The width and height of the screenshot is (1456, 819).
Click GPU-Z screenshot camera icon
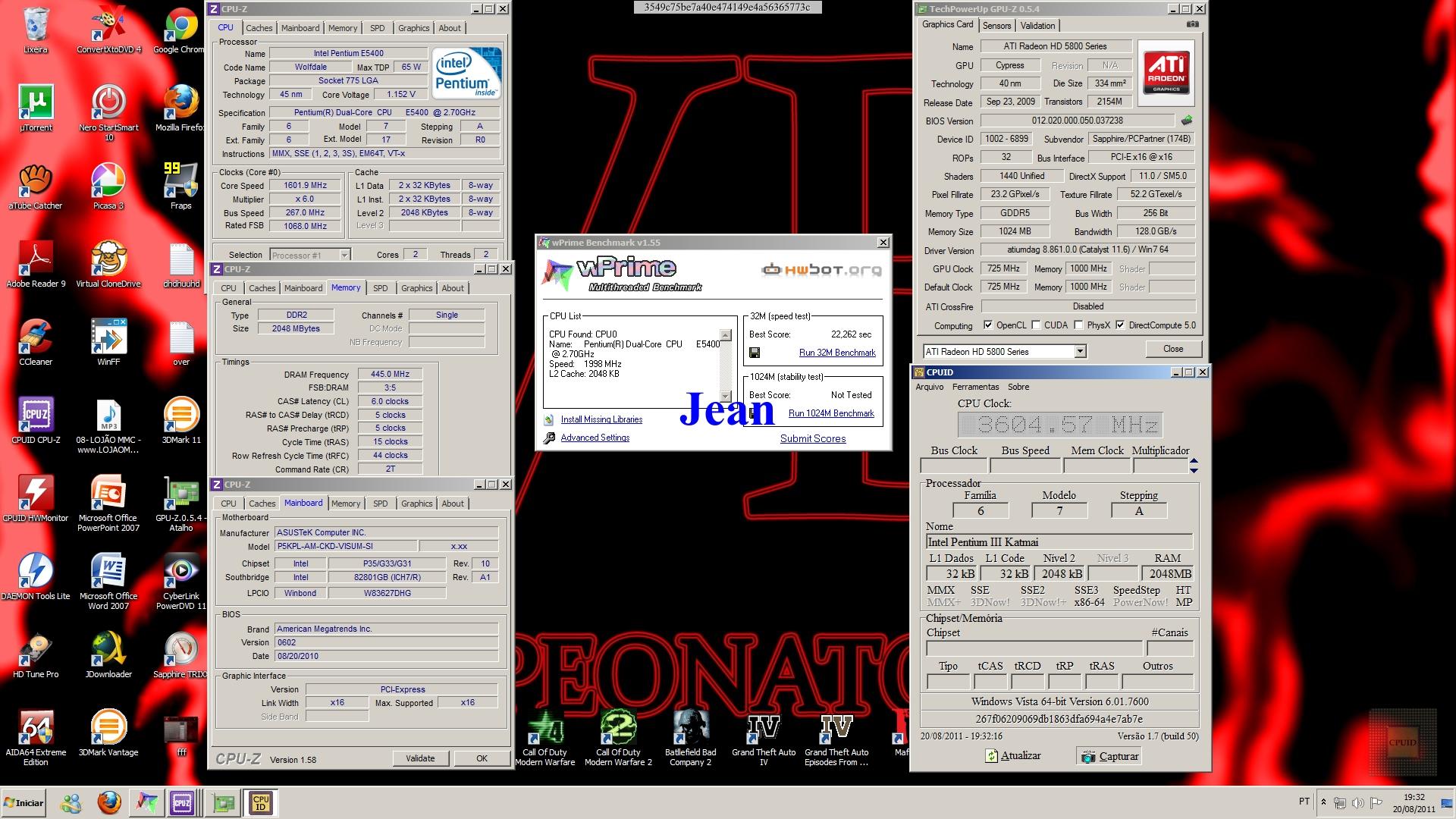tap(1193, 24)
